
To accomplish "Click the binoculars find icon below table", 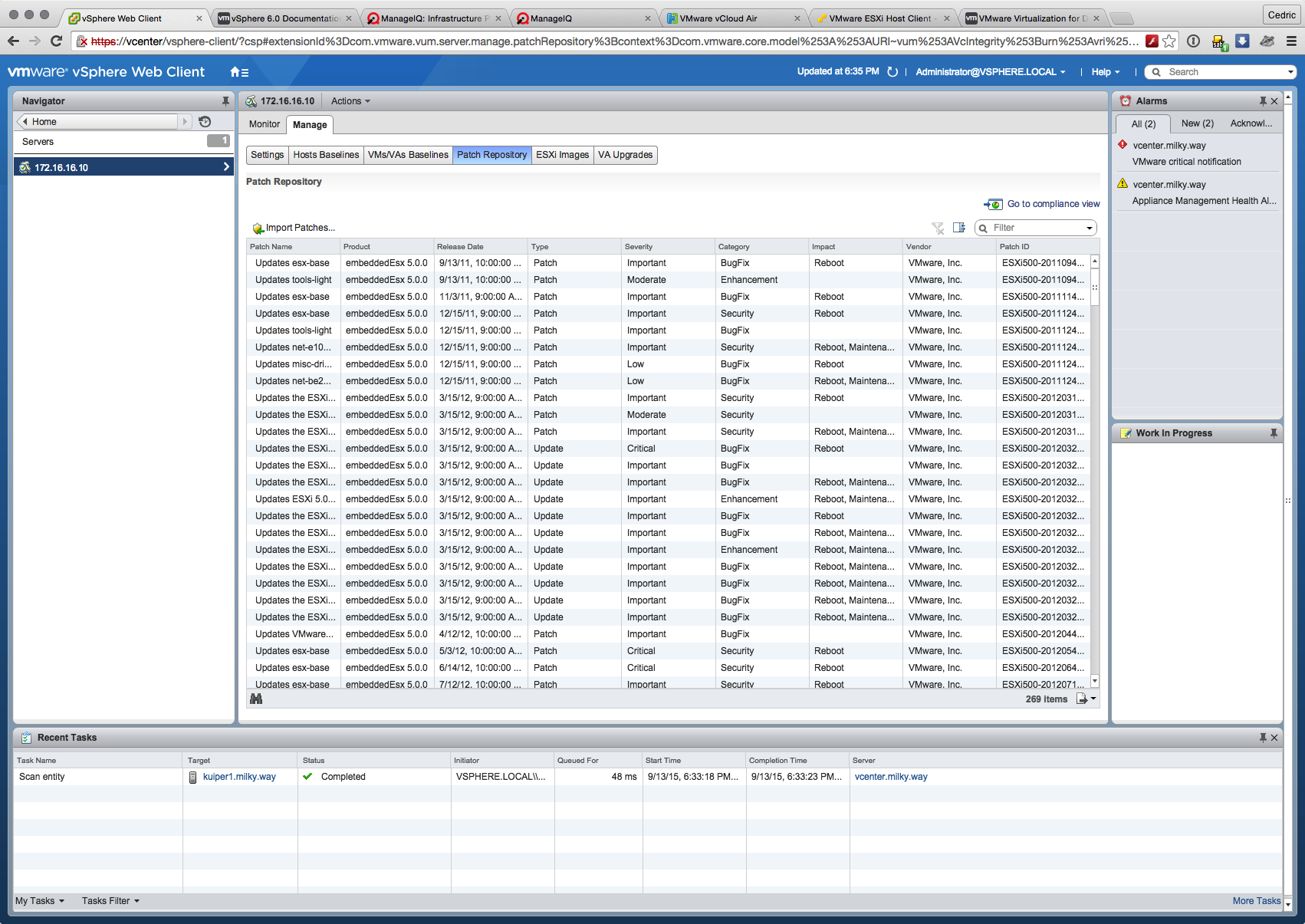I will pyautogui.click(x=256, y=699).
